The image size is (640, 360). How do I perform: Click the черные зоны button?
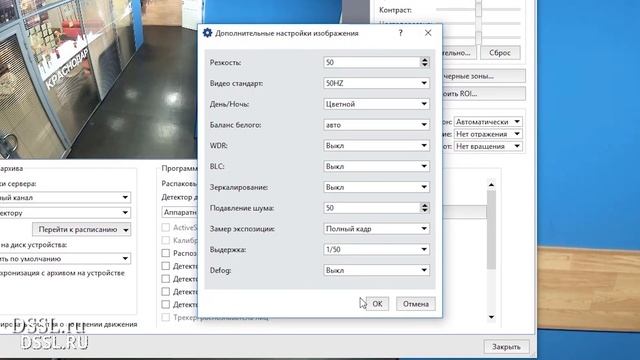(x=484, y=76)
